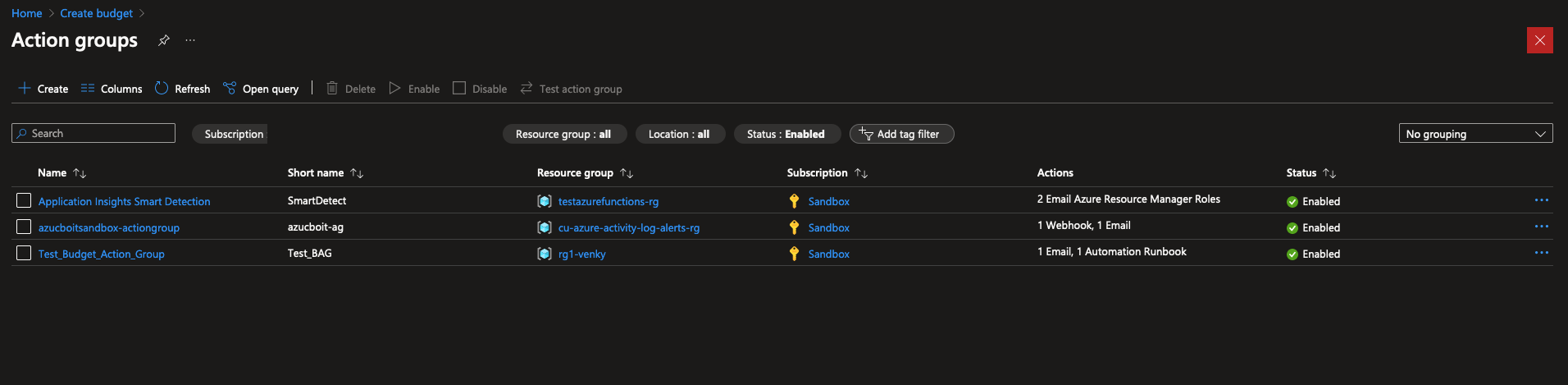Expand the No grouping dropdown
The image size is (1568, 385).
point(1475,133)
